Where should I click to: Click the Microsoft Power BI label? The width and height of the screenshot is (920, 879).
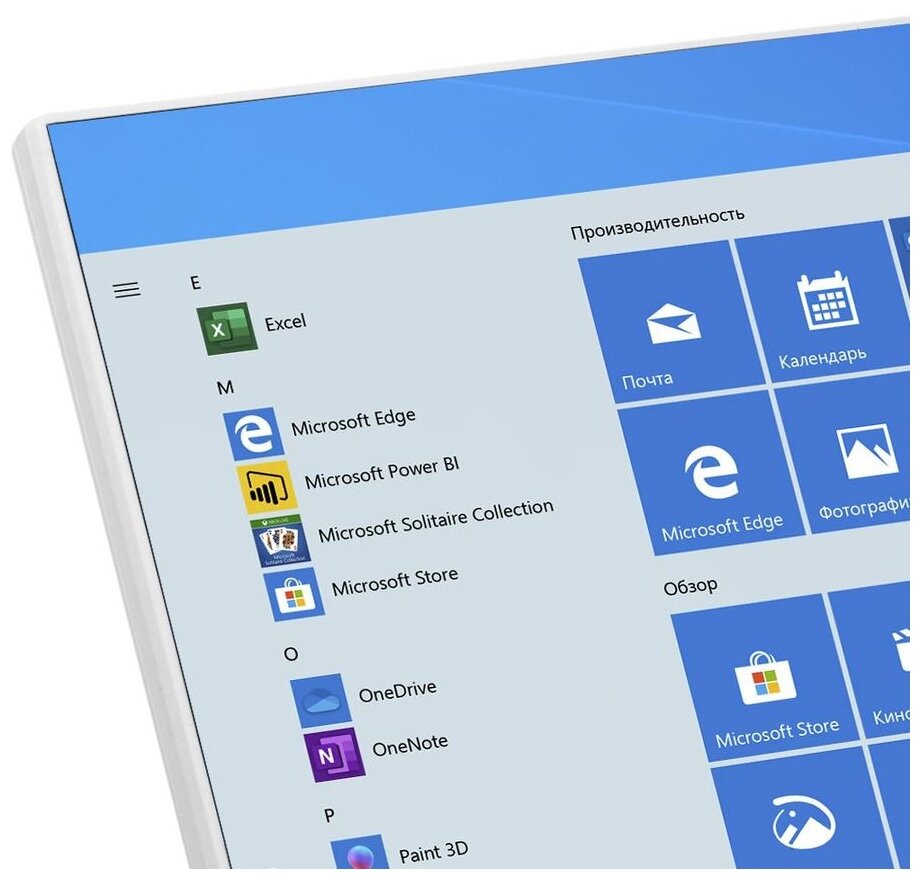[x=381, y=472]
